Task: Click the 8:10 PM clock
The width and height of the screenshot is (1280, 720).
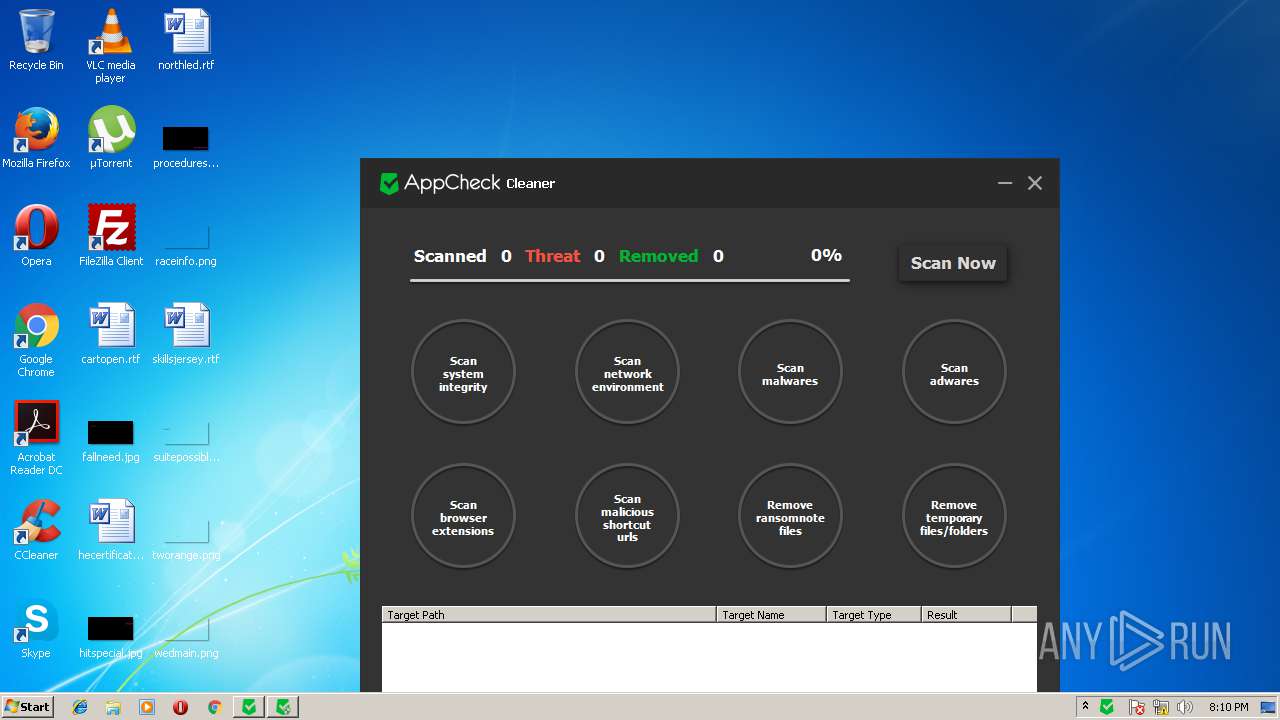Action: tap(1228, 707)
